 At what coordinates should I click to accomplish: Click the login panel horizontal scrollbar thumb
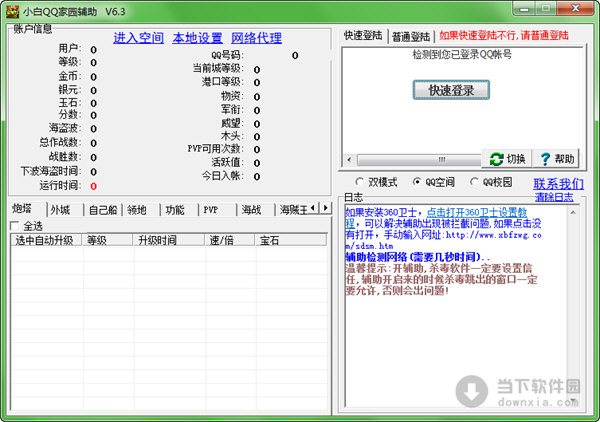(419, 159)
